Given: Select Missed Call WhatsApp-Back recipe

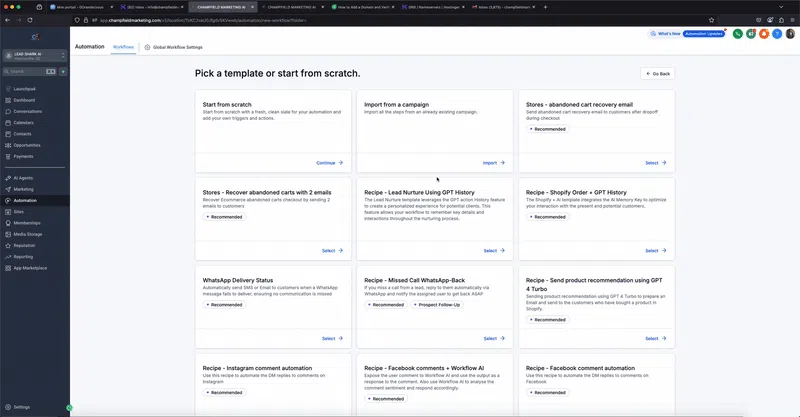Looking at the screenshot, I should tap(494, 338).
